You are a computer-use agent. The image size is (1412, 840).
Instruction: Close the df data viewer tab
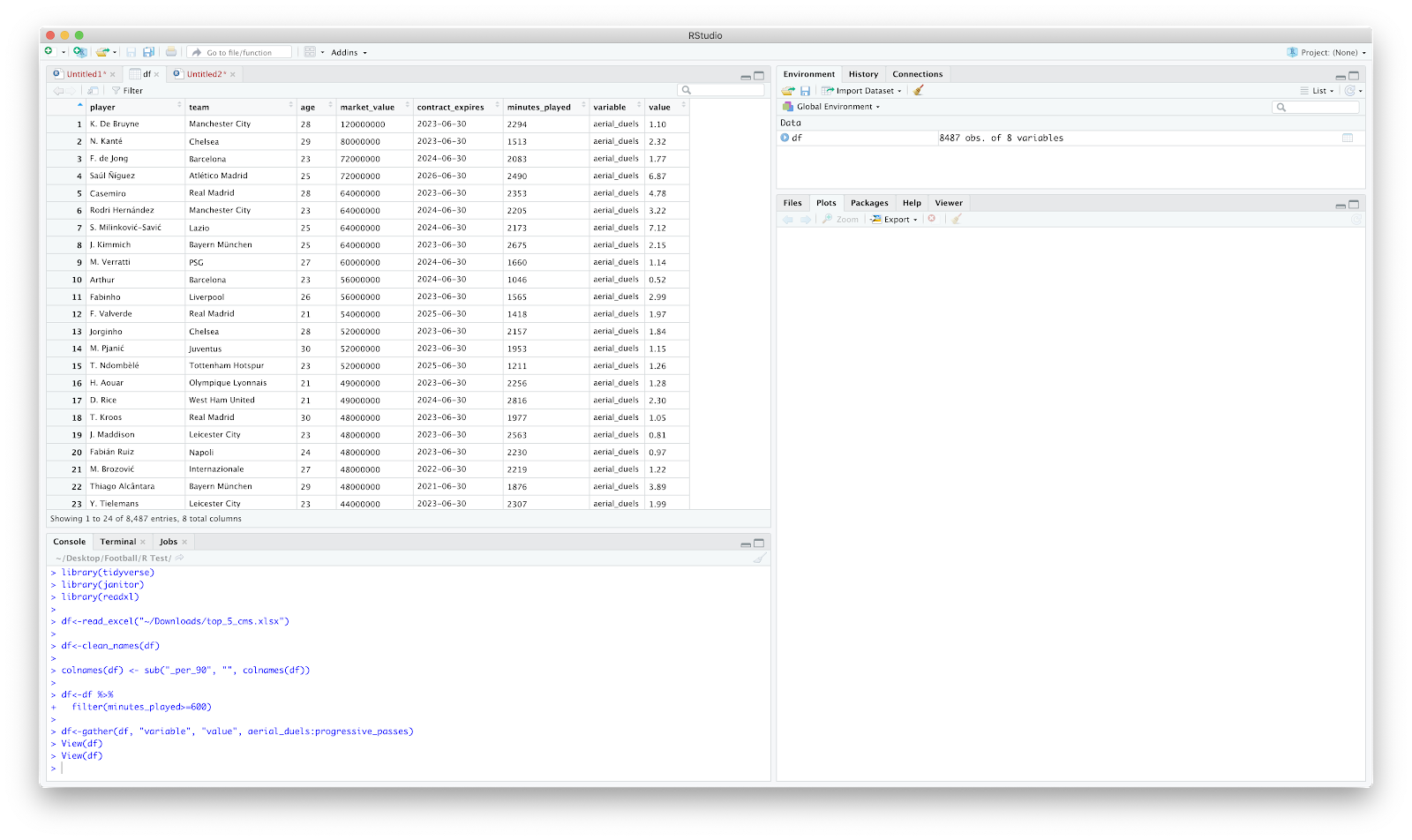(x=157, y=74)
